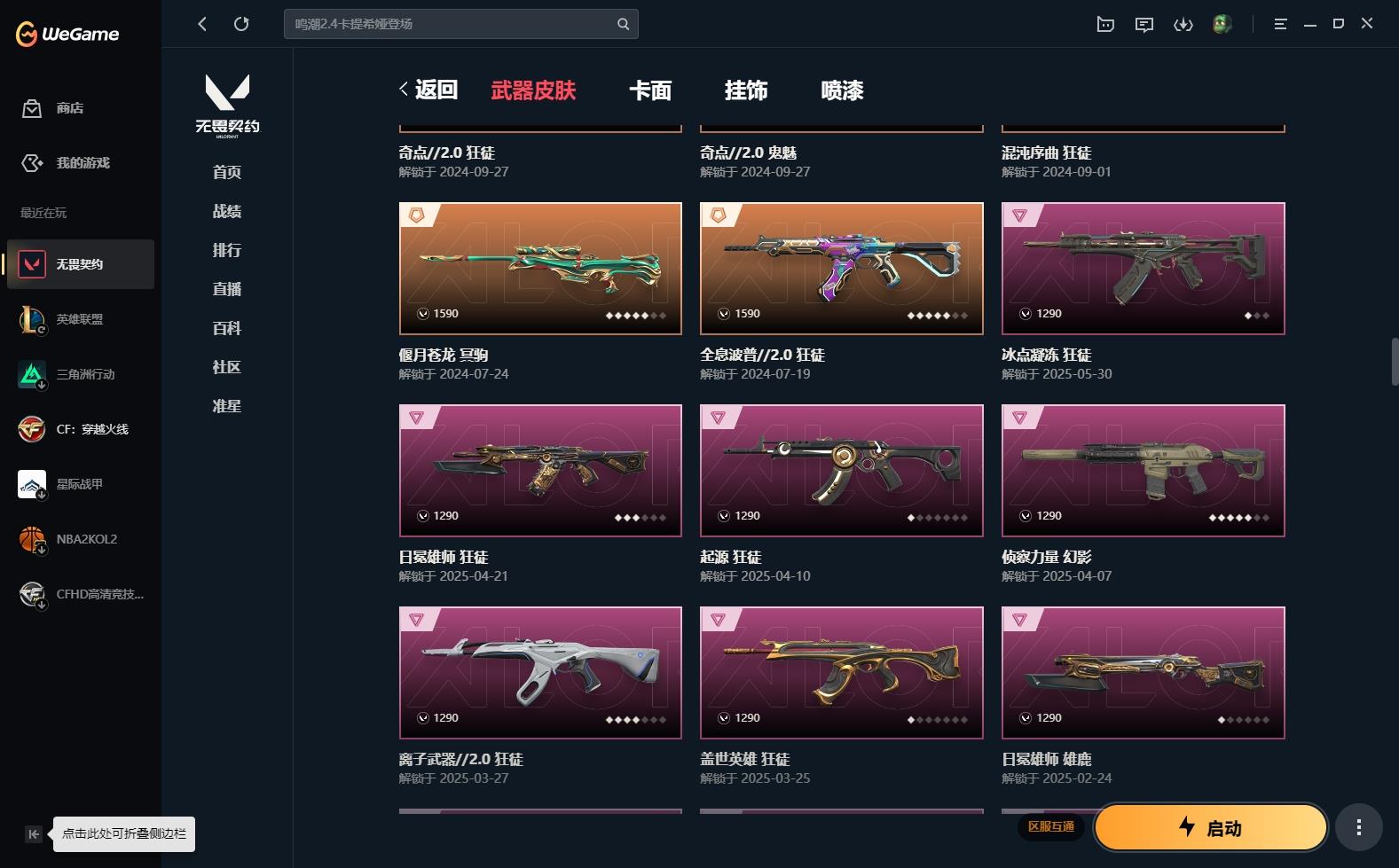Open the three-dot more options button
The image size is (1399, 868).
point(1359,828)
